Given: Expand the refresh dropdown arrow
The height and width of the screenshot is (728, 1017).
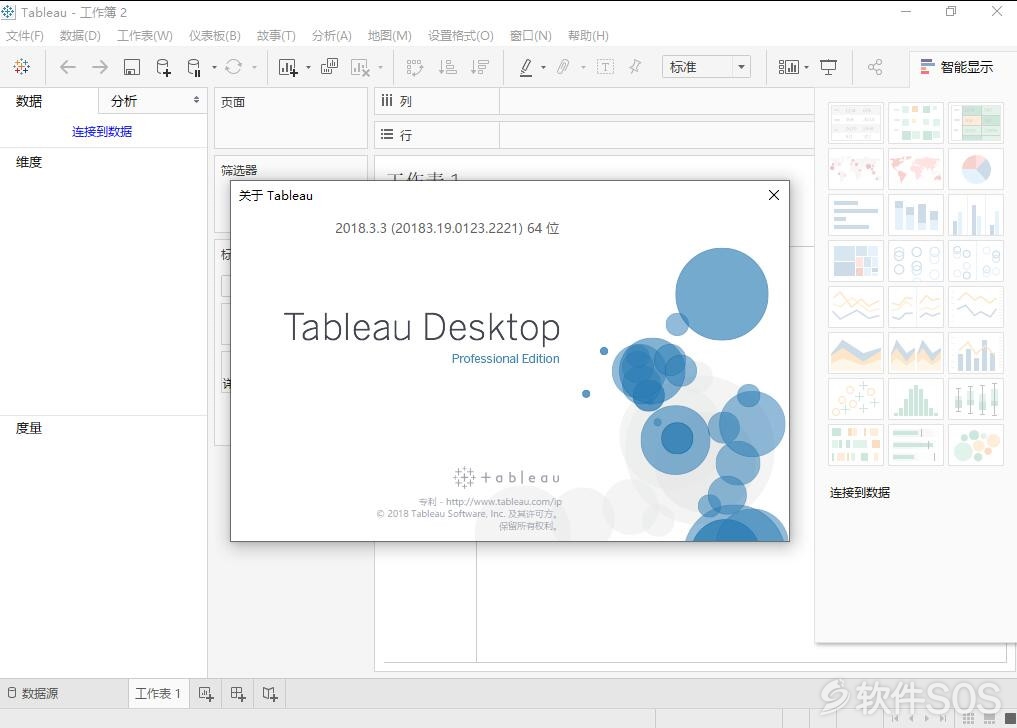Looking at the screenshot, I should pyautogui.click(x=254, y=67).
